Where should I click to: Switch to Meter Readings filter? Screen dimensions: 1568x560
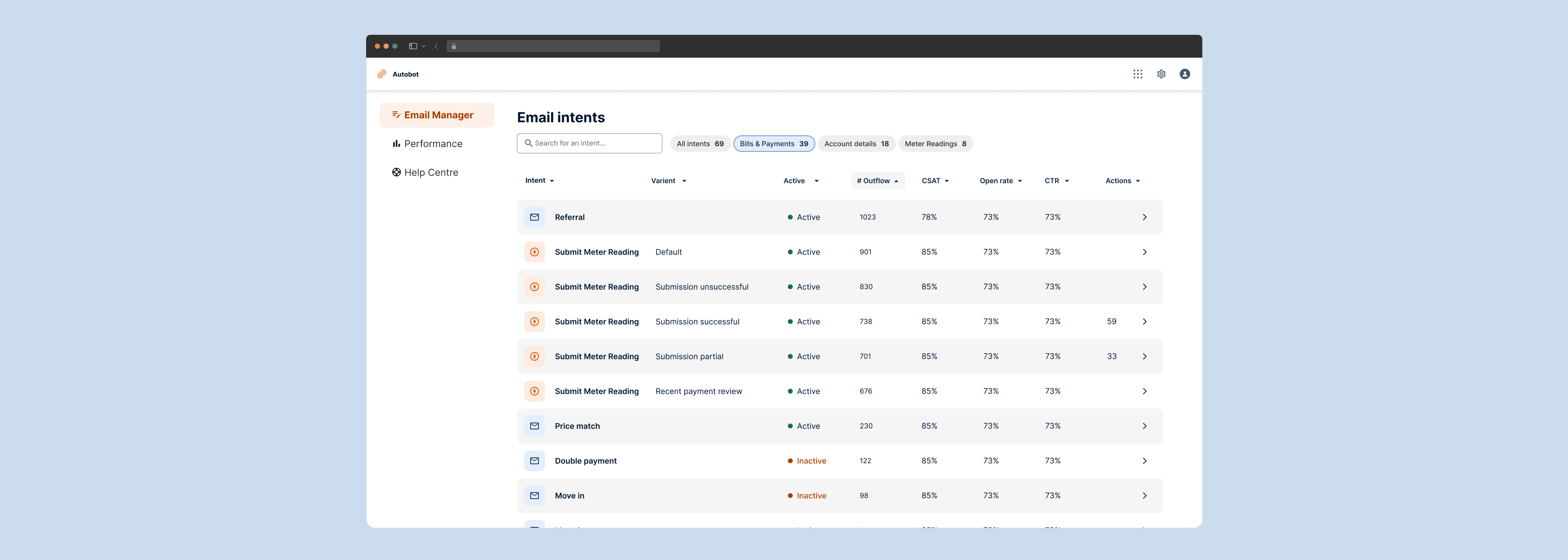point(935,144)
